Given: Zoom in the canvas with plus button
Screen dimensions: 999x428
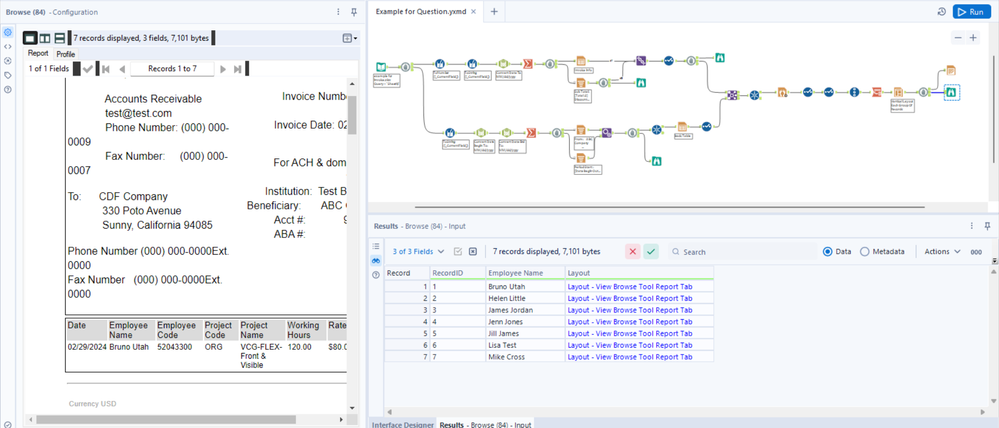Looking at the screenshot, I should coord(973,38).
